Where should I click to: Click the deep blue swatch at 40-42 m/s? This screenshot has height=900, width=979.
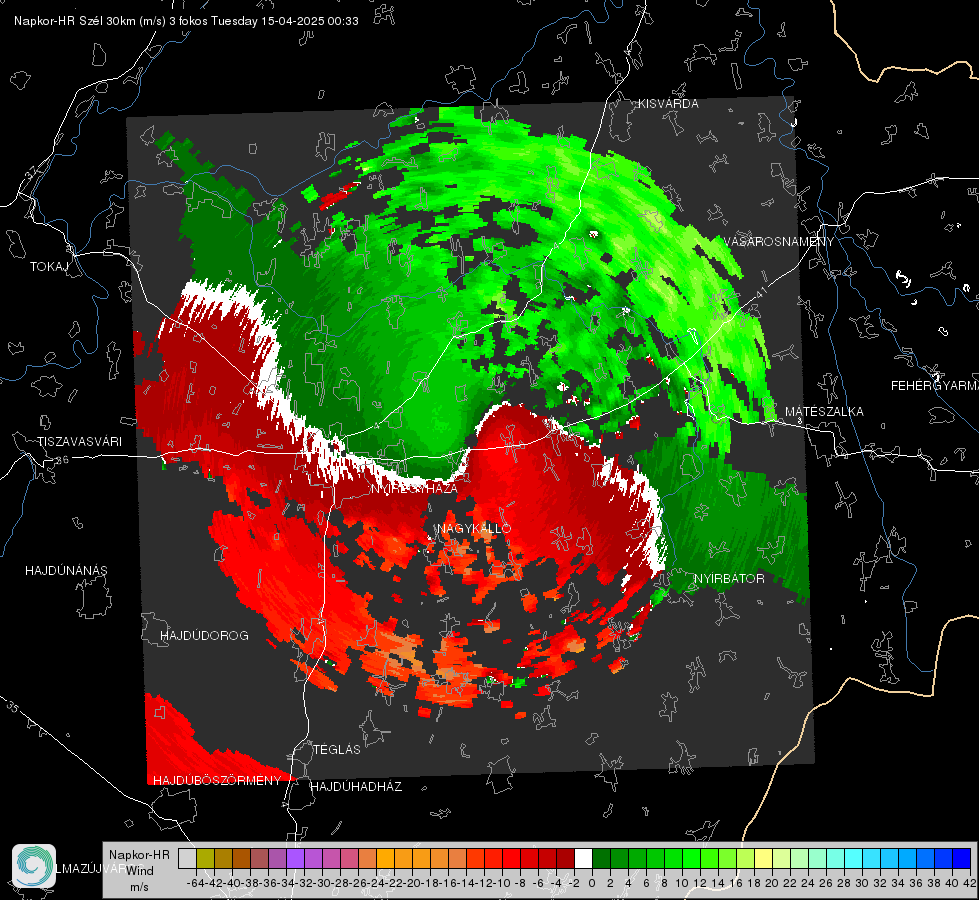962,858
